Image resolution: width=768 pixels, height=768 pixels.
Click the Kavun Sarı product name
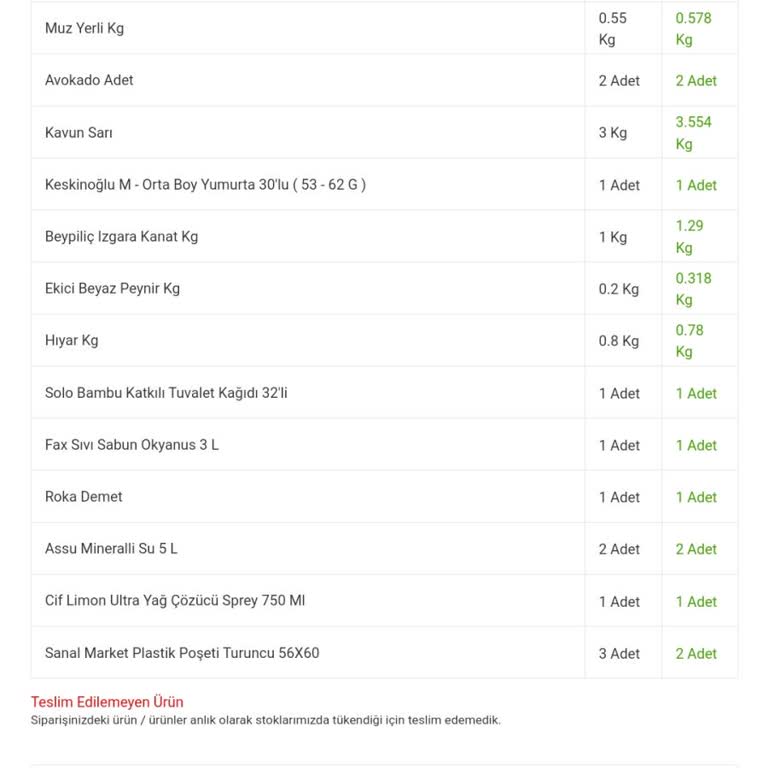pyautogui.click(x=79, y=132)
